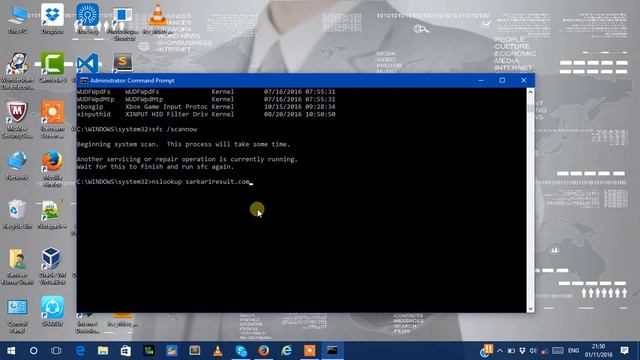640x360 pixels.
Task: Click the 'WUDFWpdMtp' driver row
Action: pos(206,99)
